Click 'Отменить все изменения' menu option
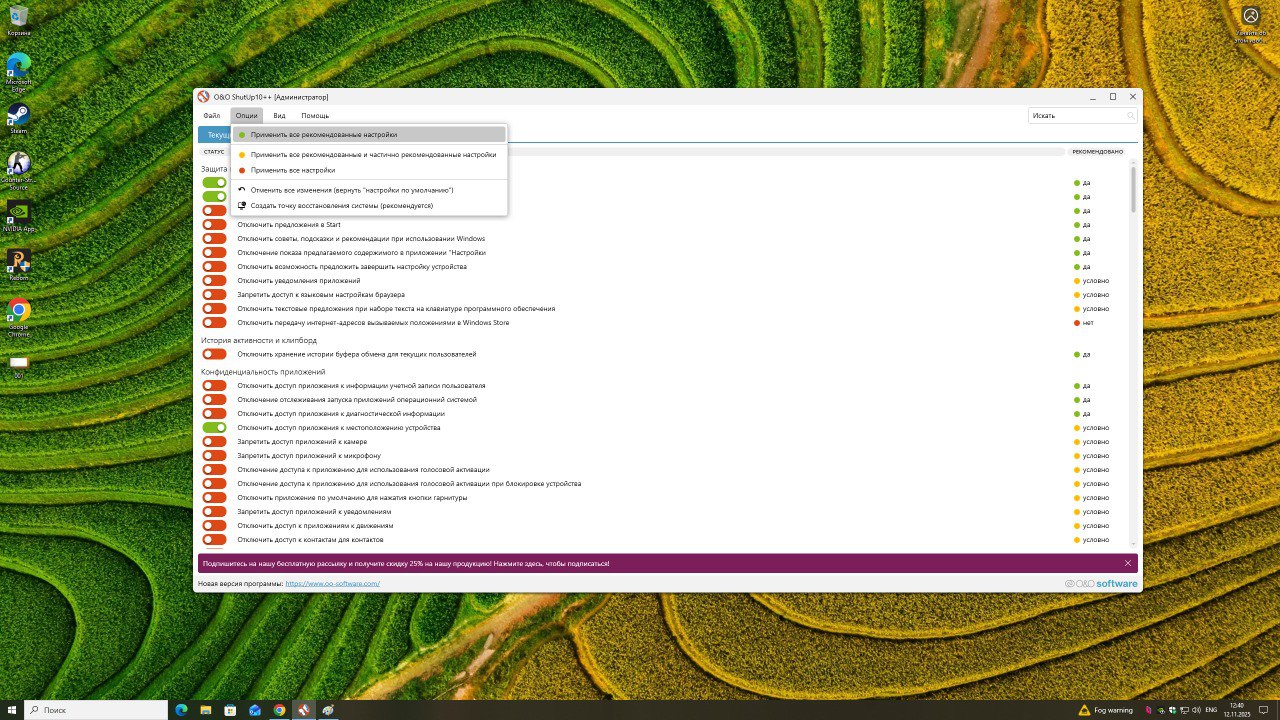 [351, 190]
